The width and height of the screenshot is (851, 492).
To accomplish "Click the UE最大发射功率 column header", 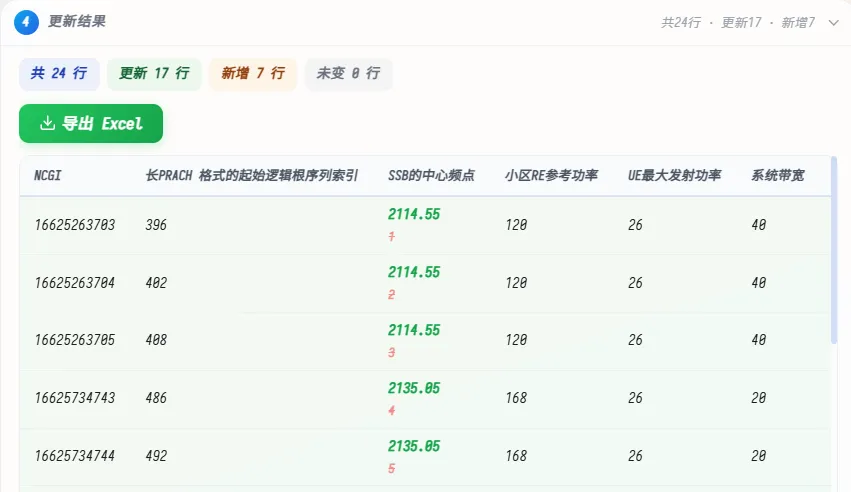I will pos(675,176).
